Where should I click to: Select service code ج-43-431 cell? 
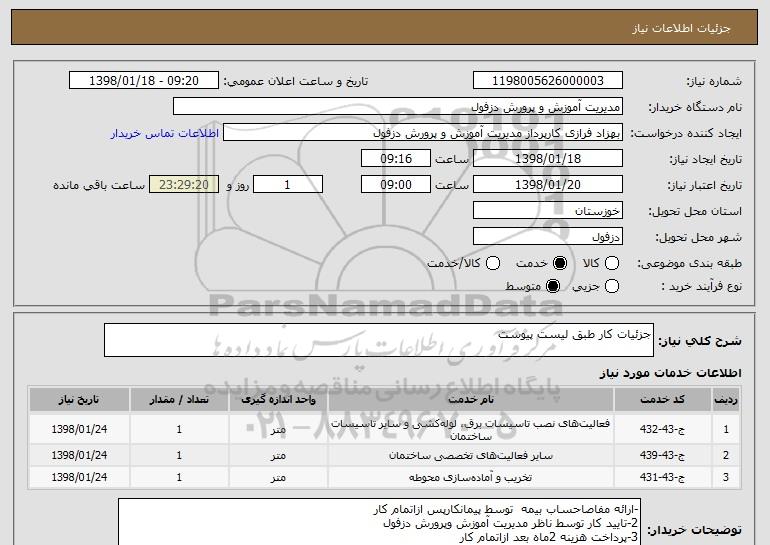coord(662,477)
